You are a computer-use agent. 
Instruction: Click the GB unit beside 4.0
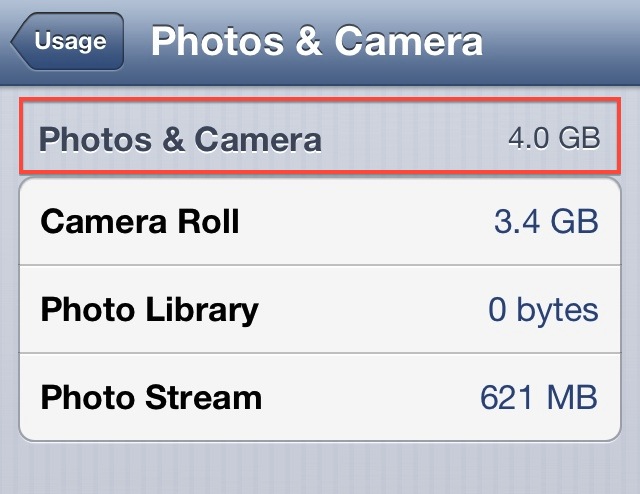point(578,139)
